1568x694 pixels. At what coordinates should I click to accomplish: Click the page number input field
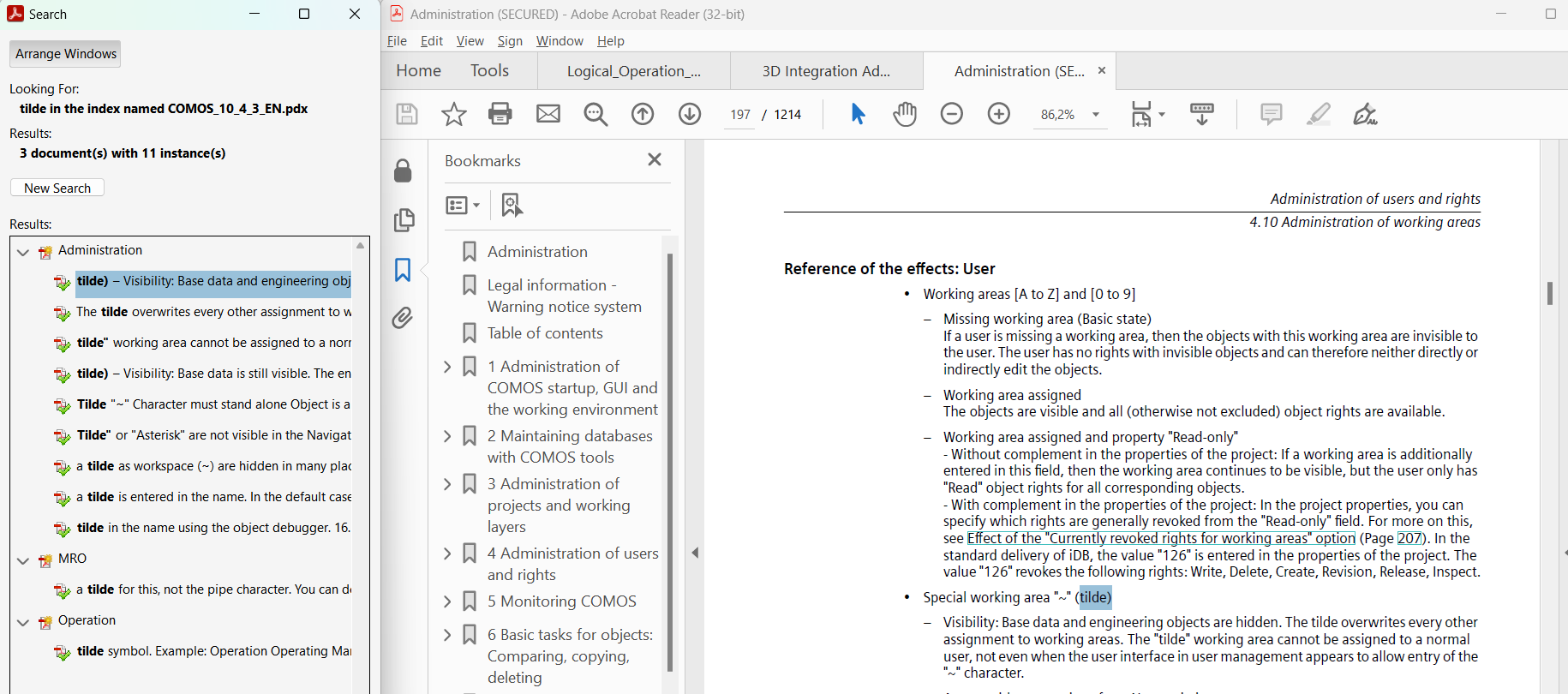pyautogui.click(x=740, y=115)
